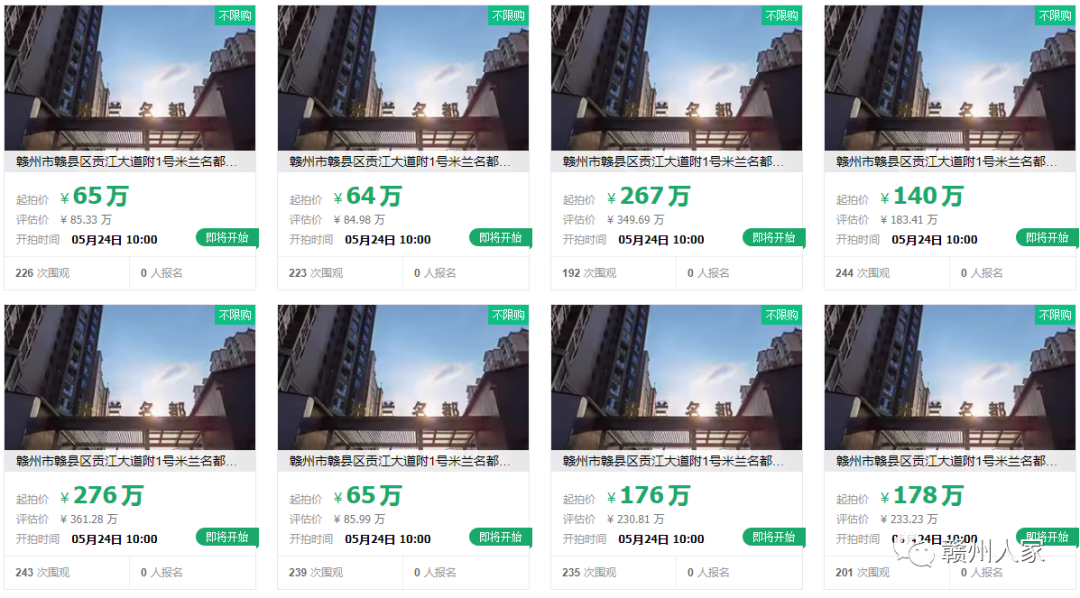The height and width of the screenshot is (598, 1080).
Task: Click 不限购 badge on the 267万 listing
Action: (x=782, y=15)
